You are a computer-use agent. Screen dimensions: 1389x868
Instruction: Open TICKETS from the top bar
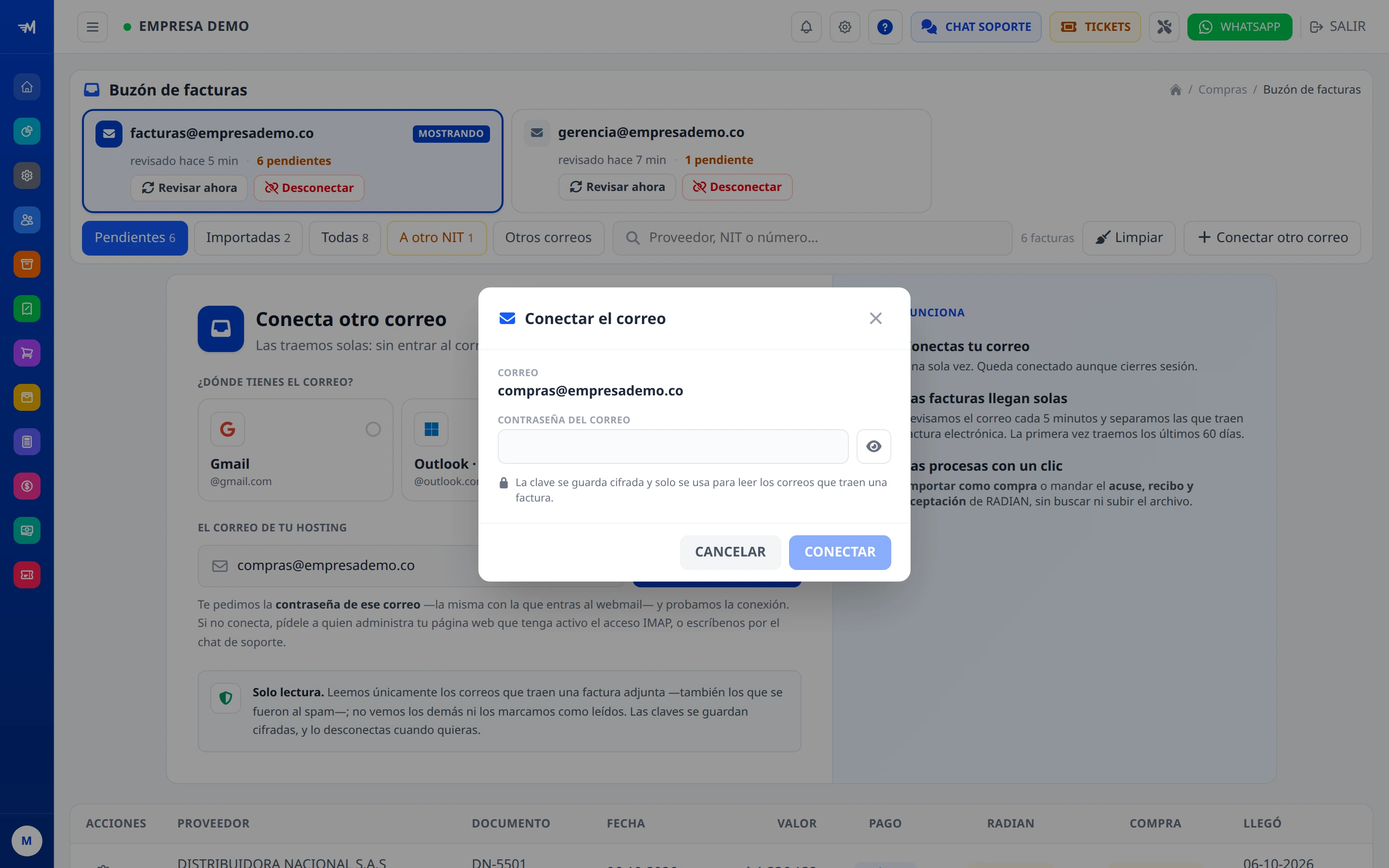point(1095,27)
